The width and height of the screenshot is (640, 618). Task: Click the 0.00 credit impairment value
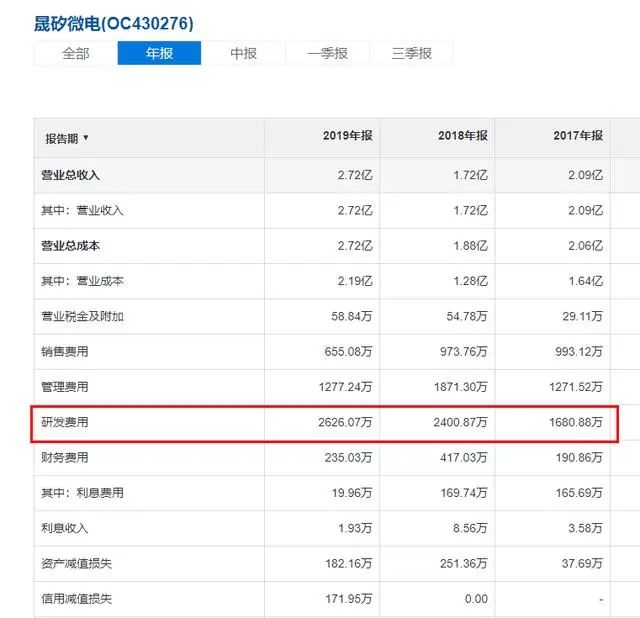tap(476, 599)
